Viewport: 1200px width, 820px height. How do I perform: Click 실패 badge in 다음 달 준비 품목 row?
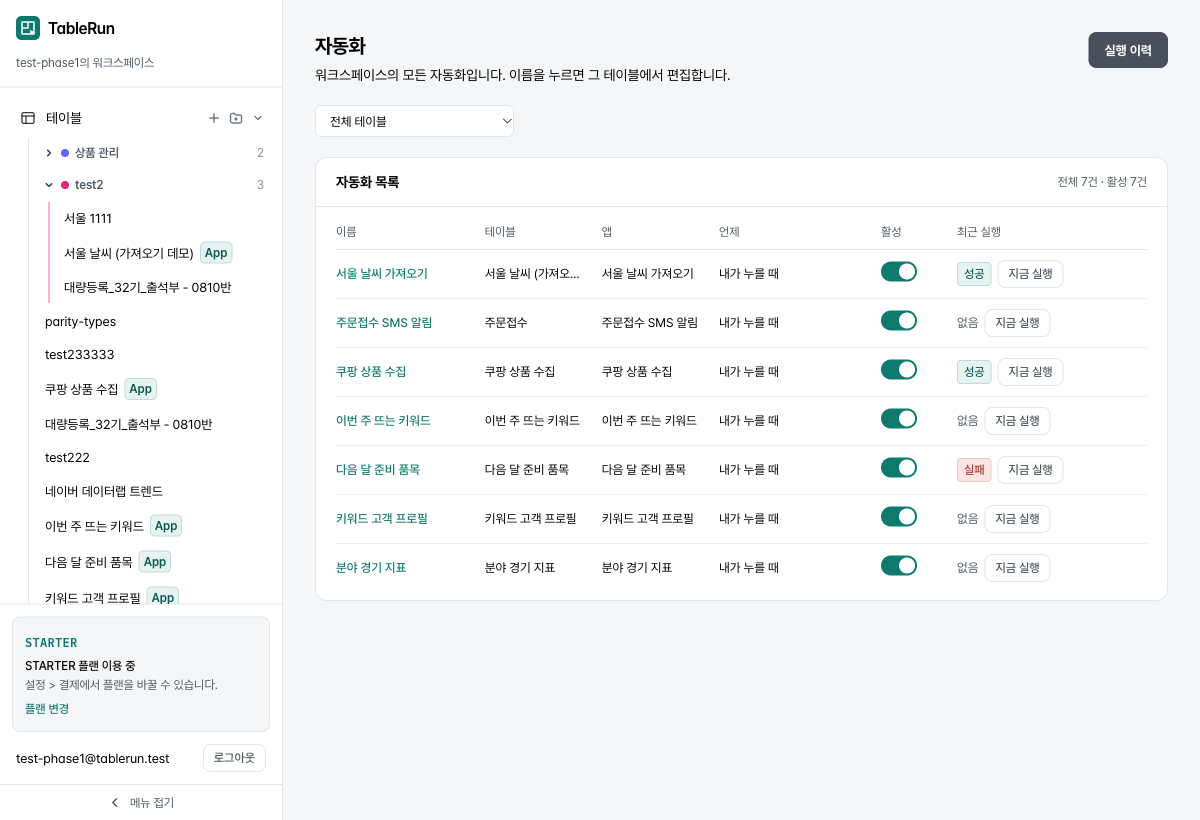coord(974,470)
